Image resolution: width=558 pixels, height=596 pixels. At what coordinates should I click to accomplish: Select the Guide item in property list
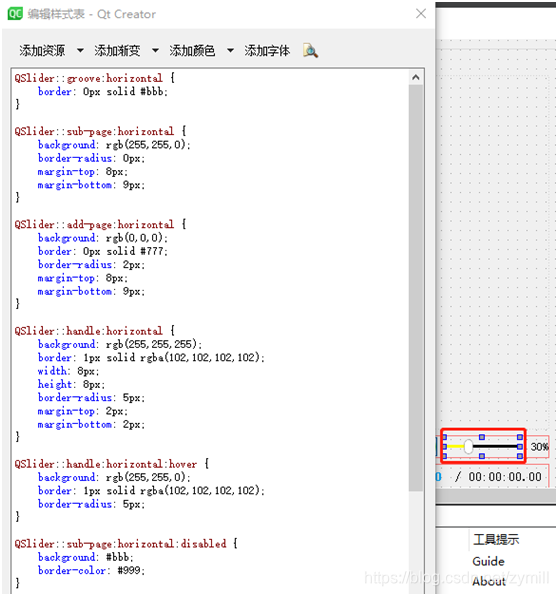[x=488, y=561]
